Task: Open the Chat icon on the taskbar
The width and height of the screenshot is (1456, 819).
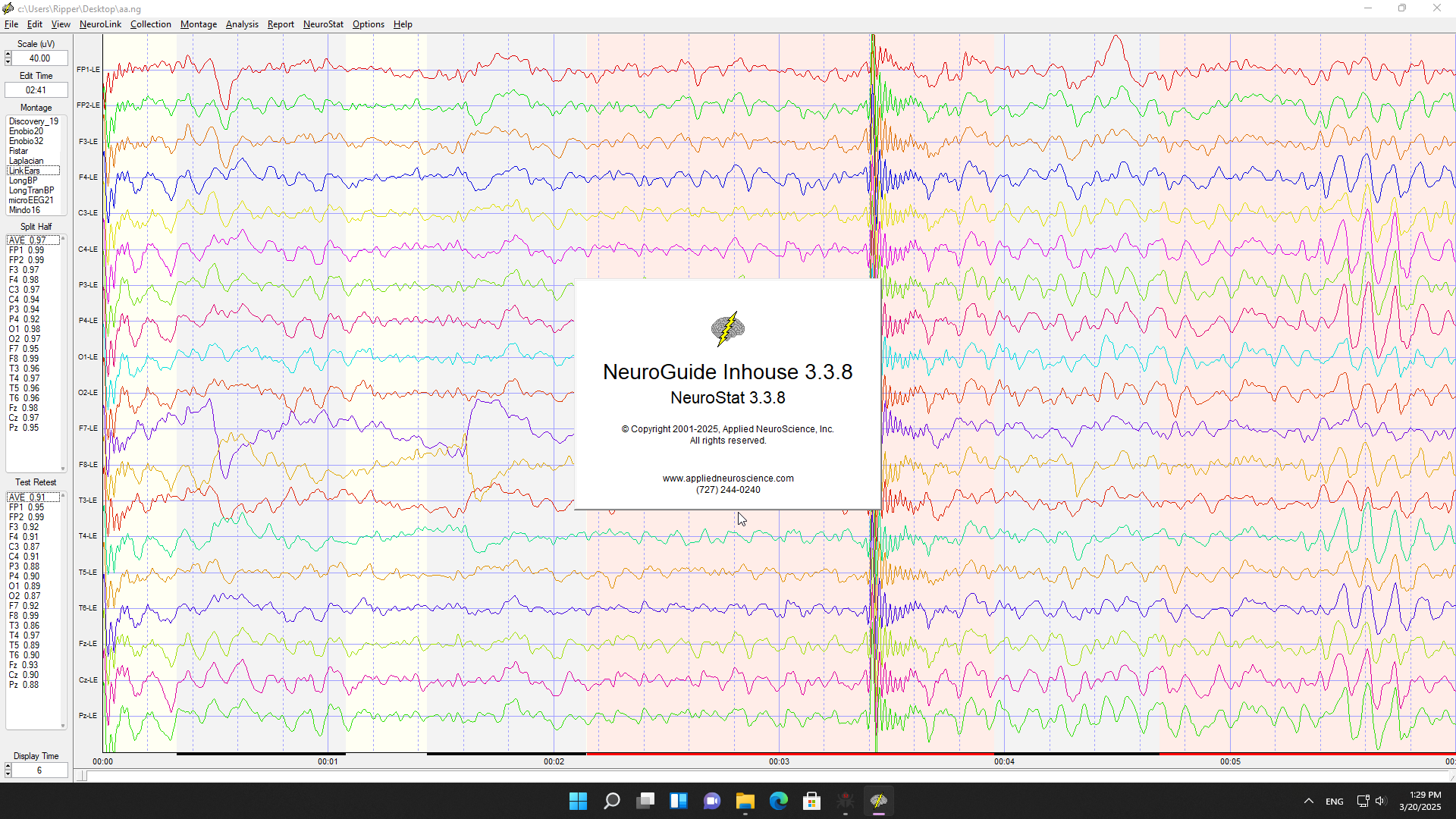Action: click(712, 801)
